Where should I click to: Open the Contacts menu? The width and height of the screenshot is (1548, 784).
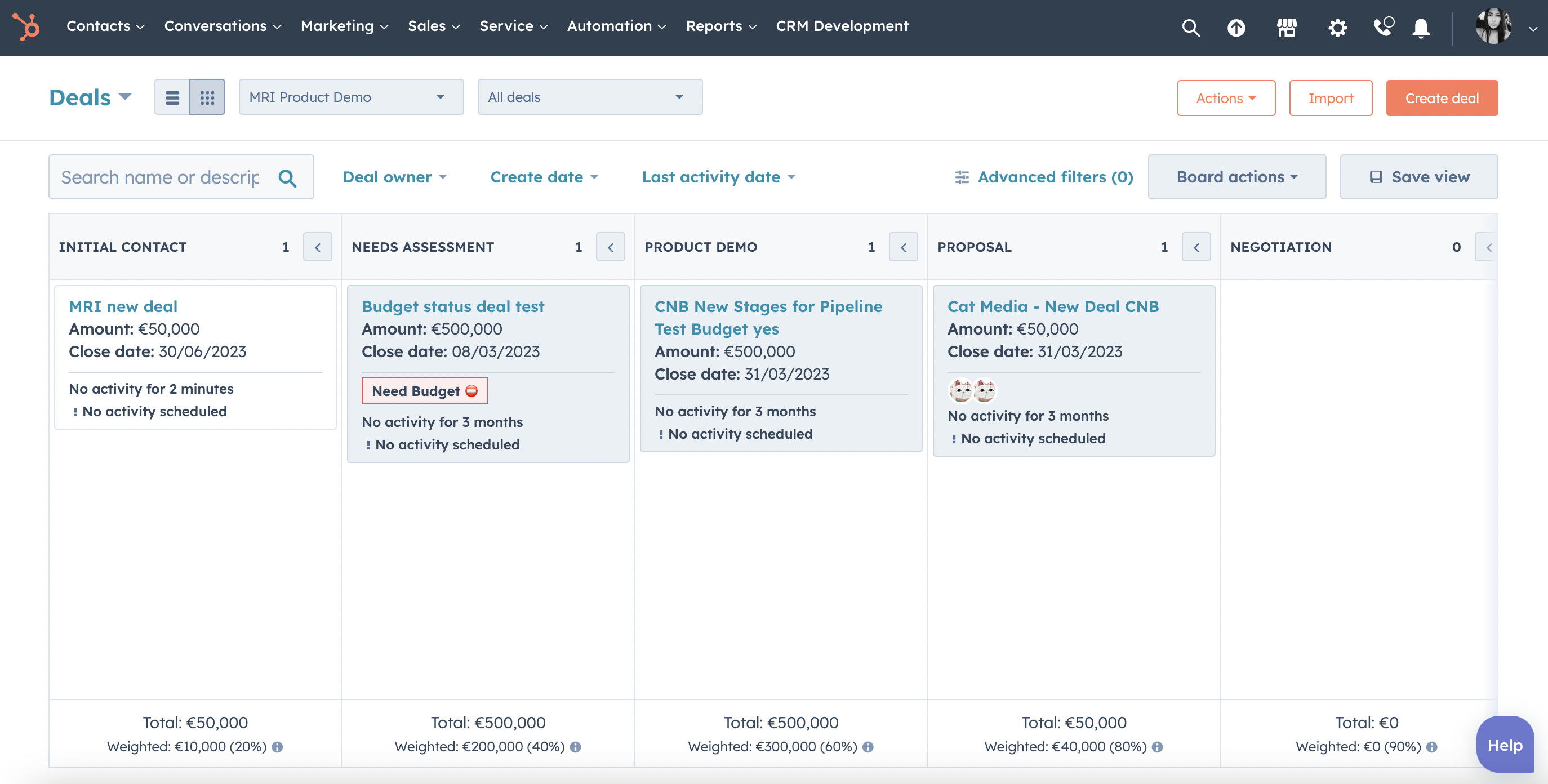click(x=105, y=26)
